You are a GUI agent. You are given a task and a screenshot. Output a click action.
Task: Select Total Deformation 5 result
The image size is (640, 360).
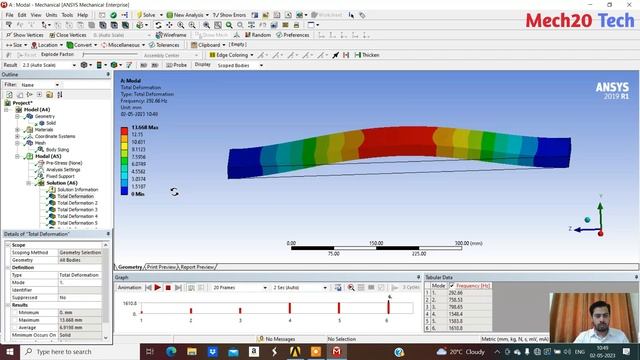(x=77, y=223)
